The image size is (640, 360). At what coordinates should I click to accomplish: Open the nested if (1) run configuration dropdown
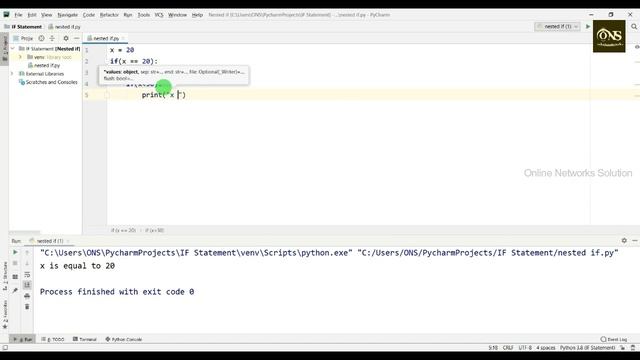tap(557, 27)
